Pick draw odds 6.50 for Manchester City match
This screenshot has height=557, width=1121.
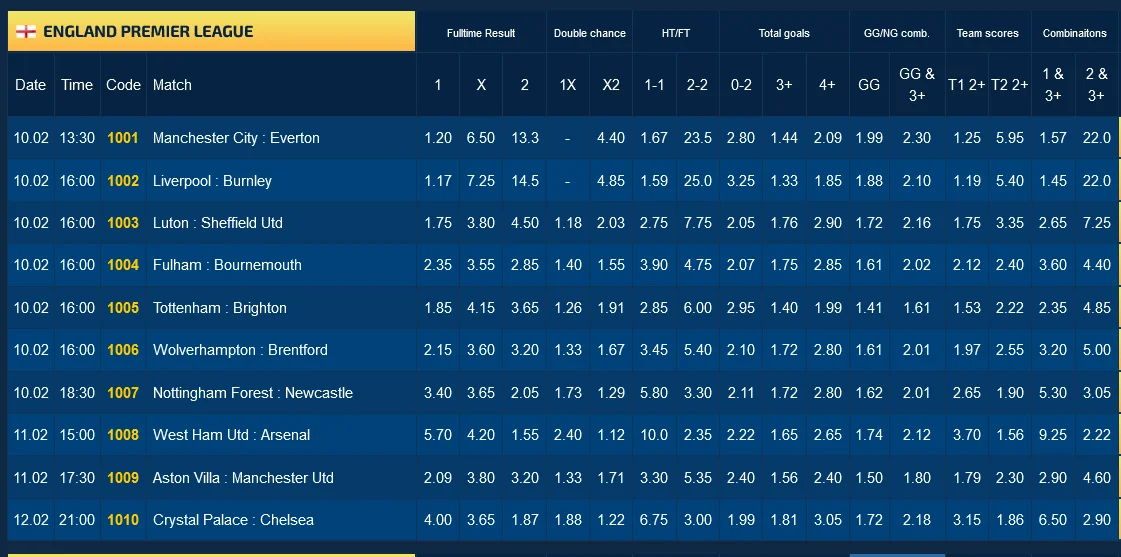pyautogui.click(x=481, y=138)
